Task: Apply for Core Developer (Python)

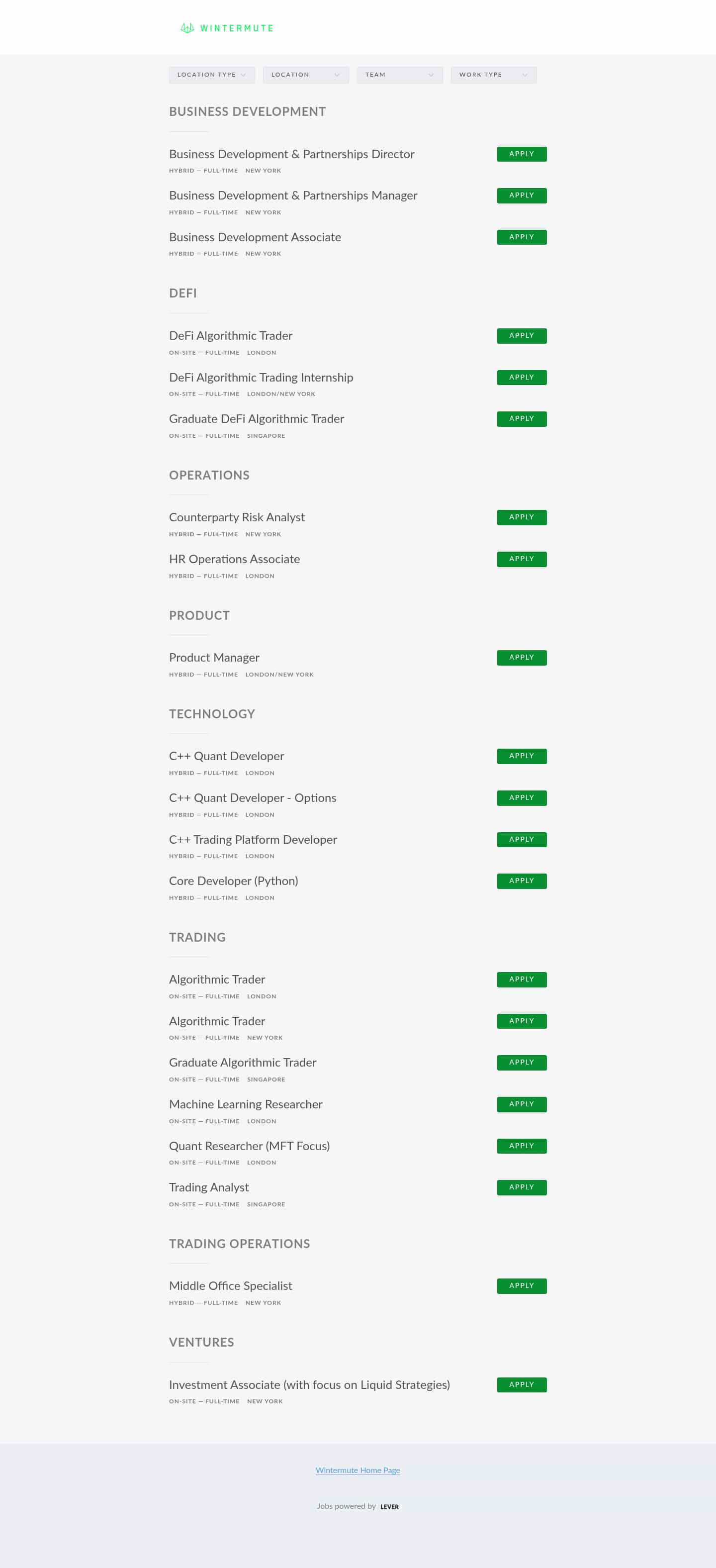Action: (x=521, y=881)
